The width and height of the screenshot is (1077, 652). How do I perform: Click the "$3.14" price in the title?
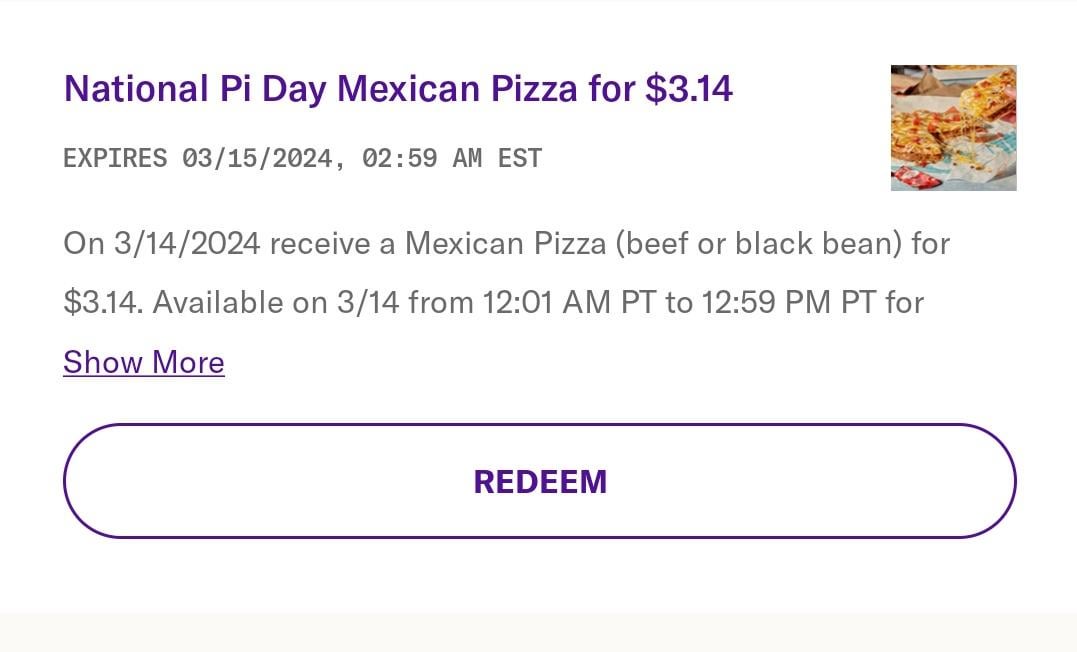coord(689,89)
